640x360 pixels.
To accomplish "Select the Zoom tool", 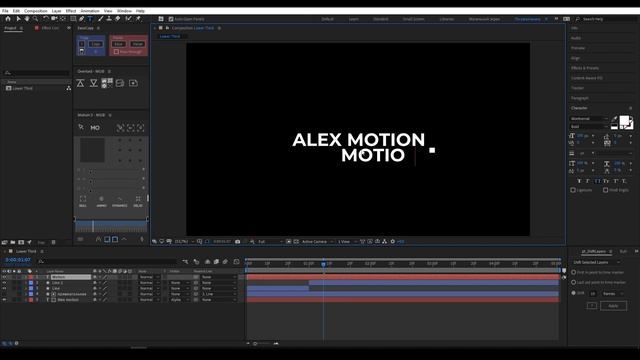I will [36, 19].
